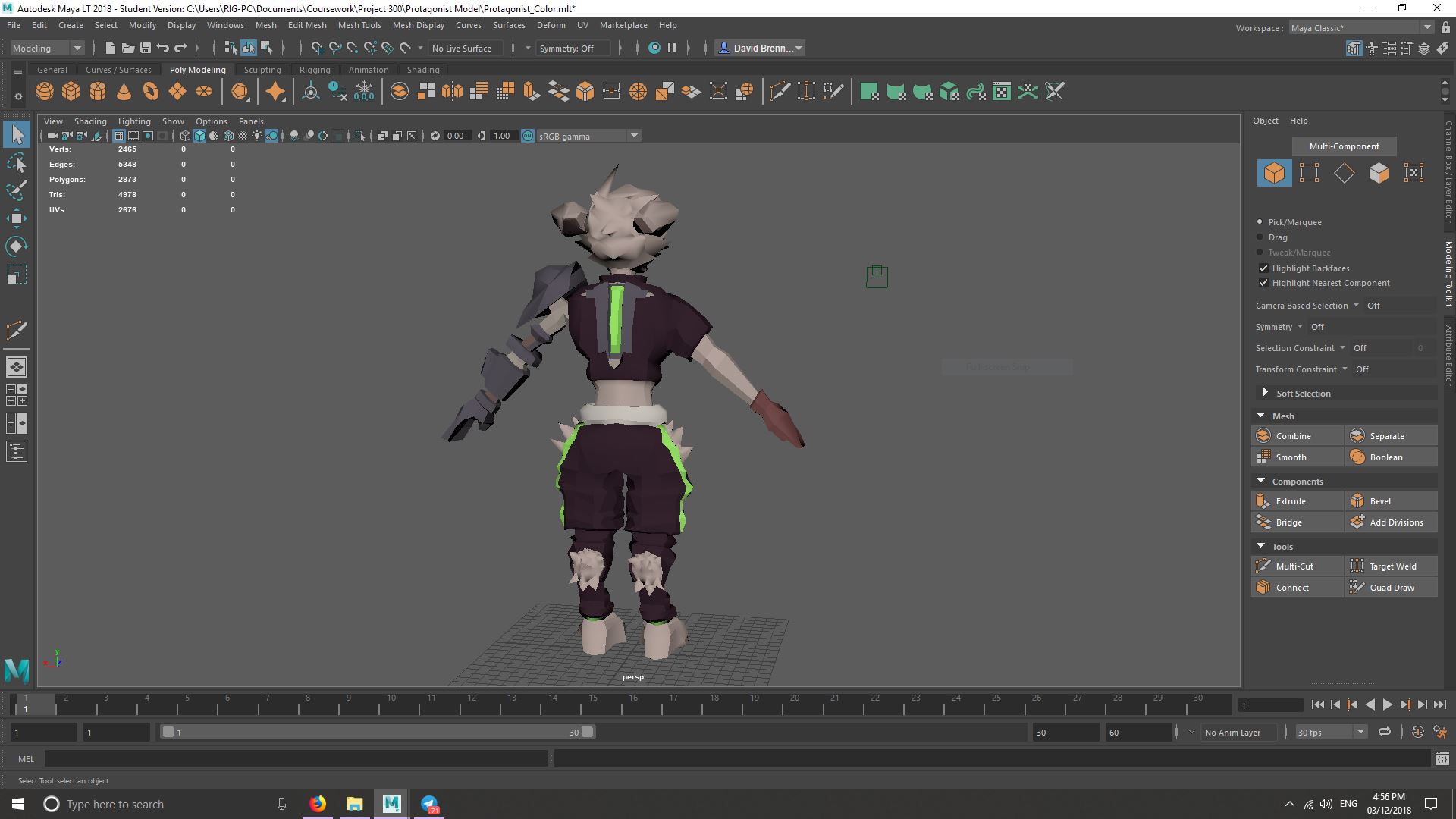The height and width of the screenshot is (819, 1456).
Task: Click the time range slider bar
Action: pos(378,733)
